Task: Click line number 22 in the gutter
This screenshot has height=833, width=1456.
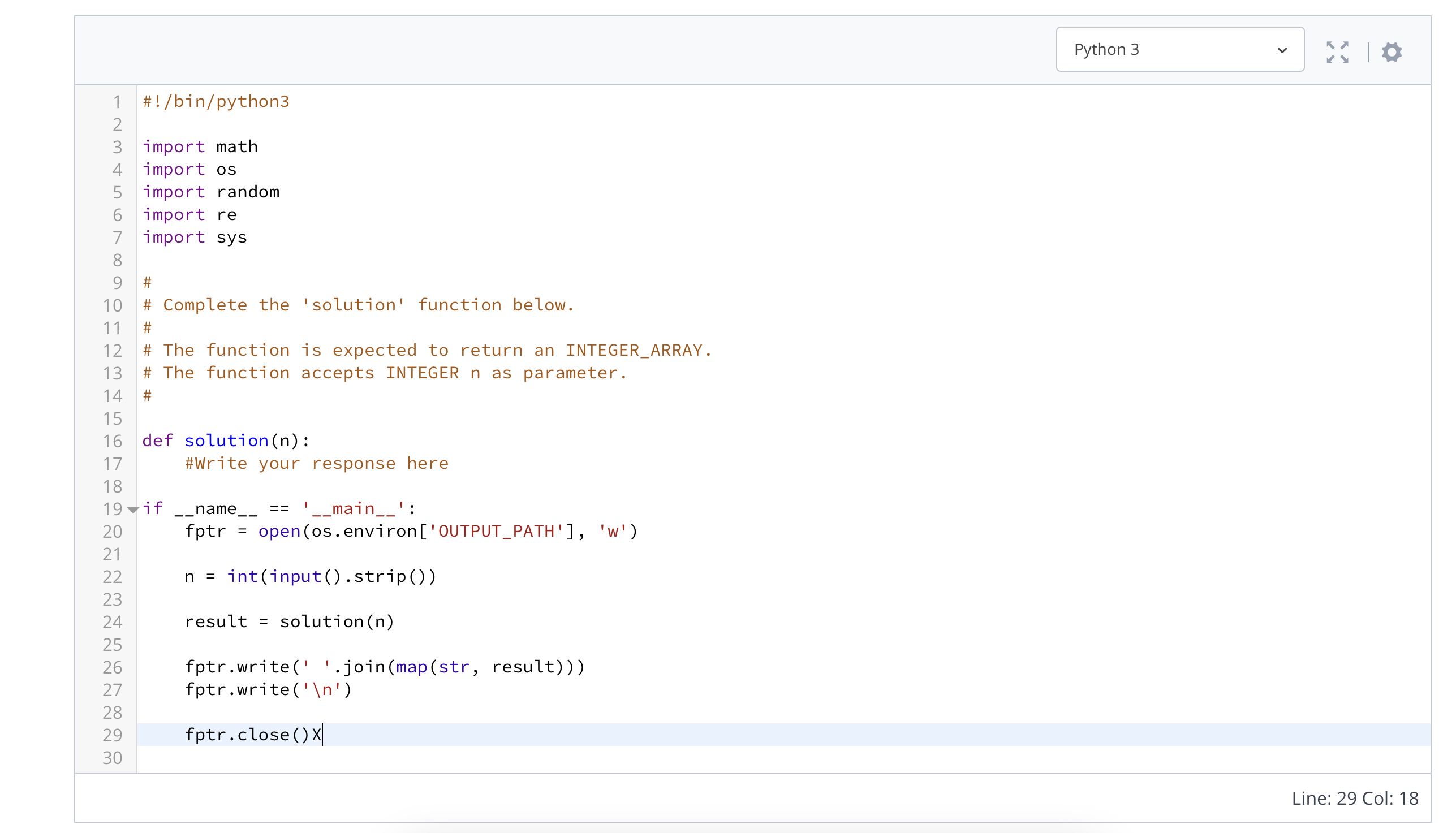Action: 113,577
